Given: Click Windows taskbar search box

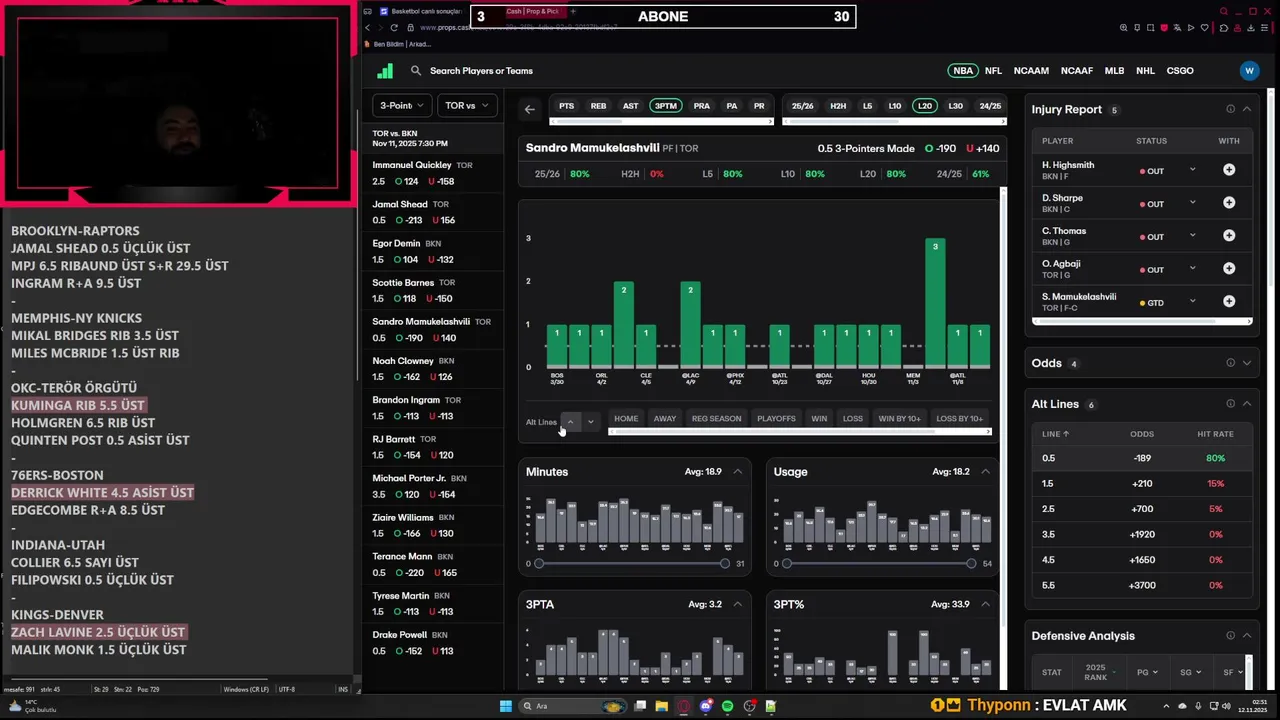Looking at the screenshot, I should click(575, 706).
